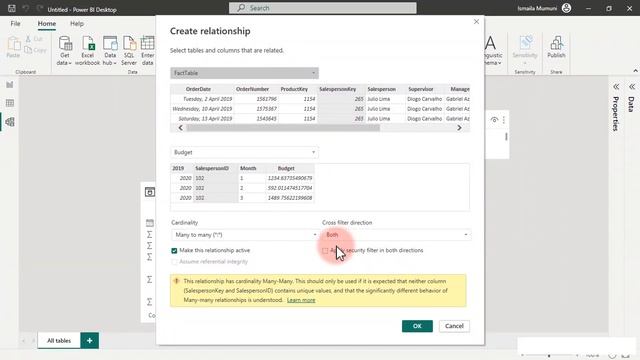Select the 2019 column header in Budget
This screenshot has width=640, height=360.
[x=178, y=168]
